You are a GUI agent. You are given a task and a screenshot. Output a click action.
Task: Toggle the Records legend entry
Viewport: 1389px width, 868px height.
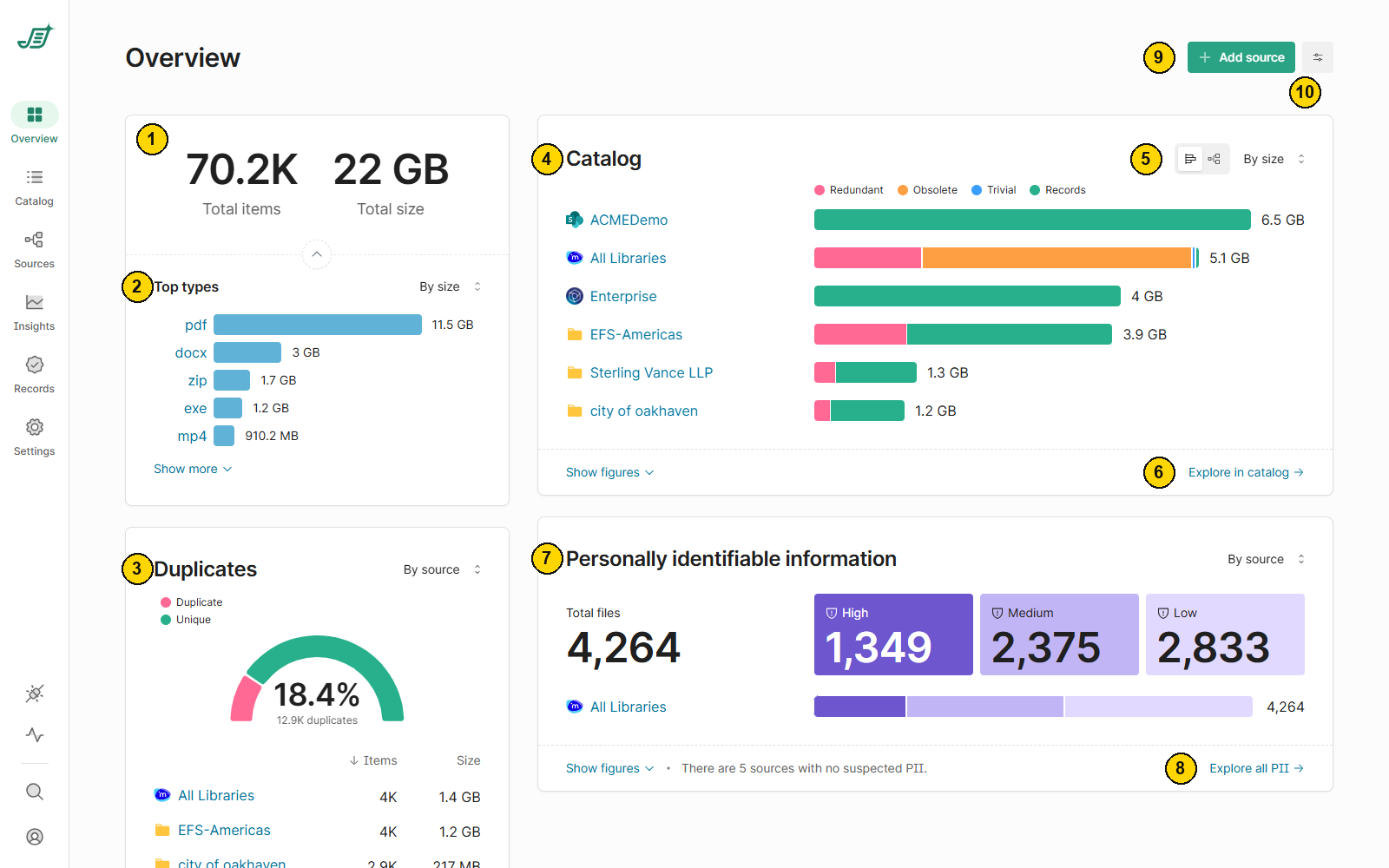tap(1057, 190)
